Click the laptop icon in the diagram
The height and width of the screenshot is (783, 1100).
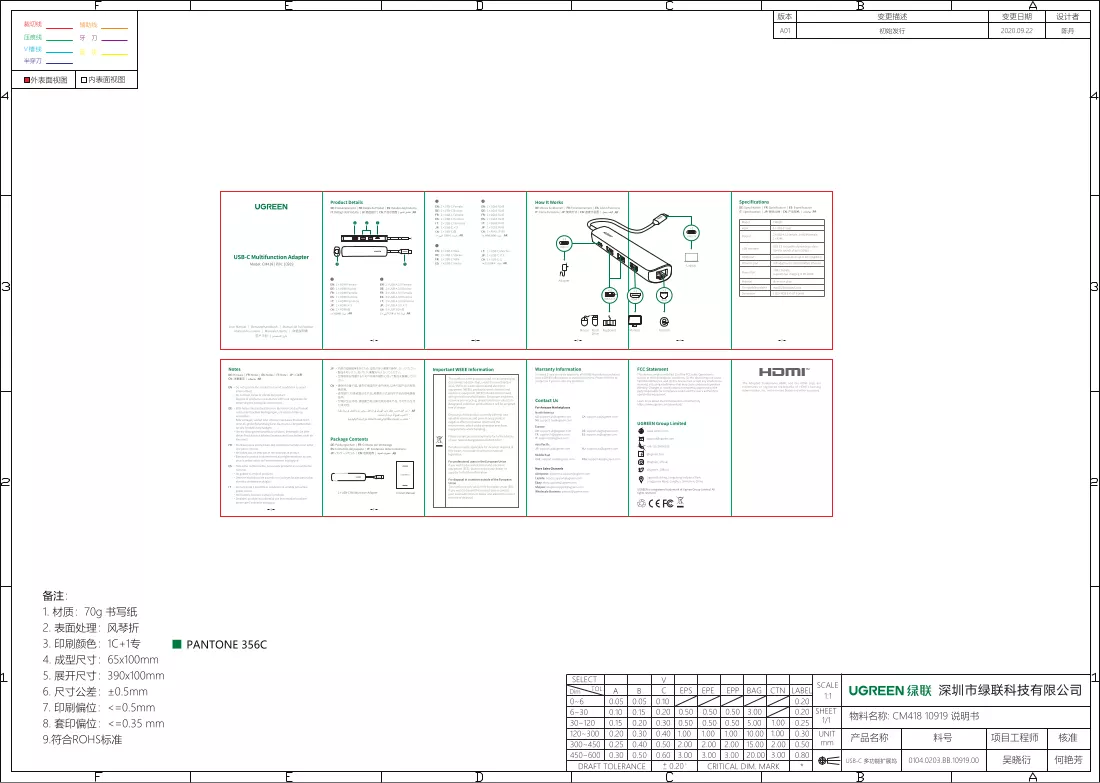tap(691, 257)
